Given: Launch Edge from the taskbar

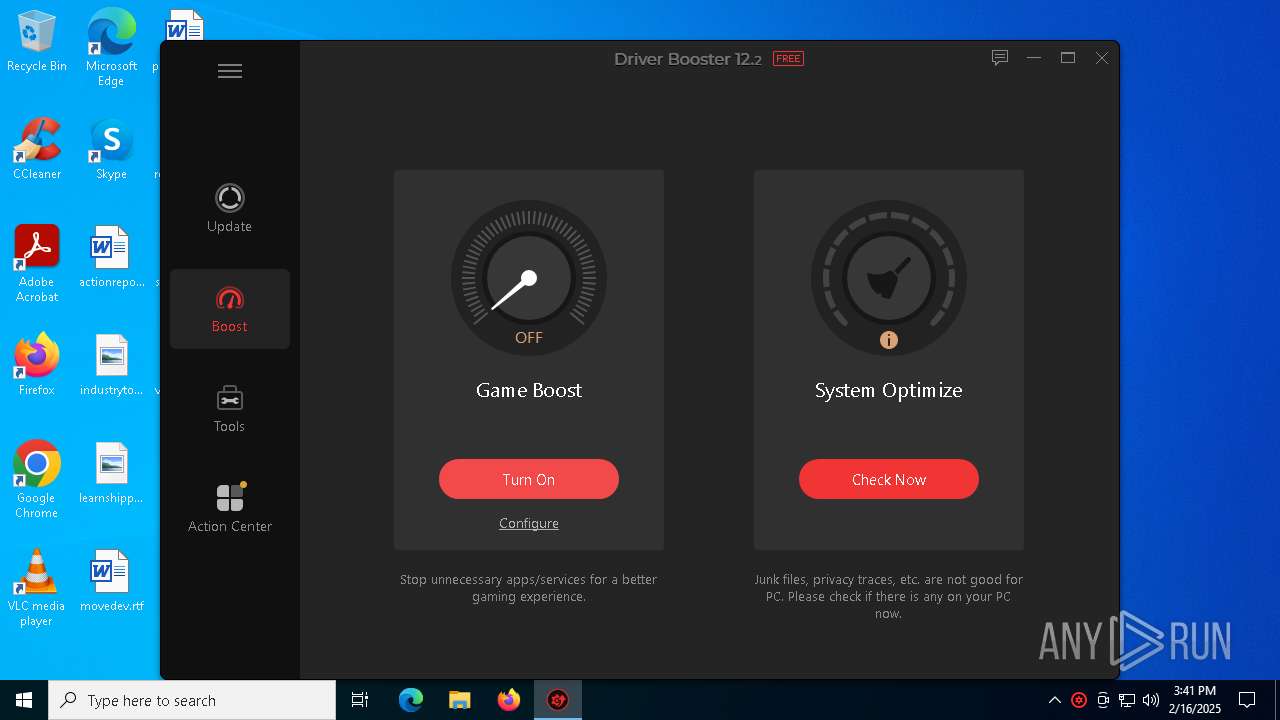Looking at the screenshot, I should point(411,700).
